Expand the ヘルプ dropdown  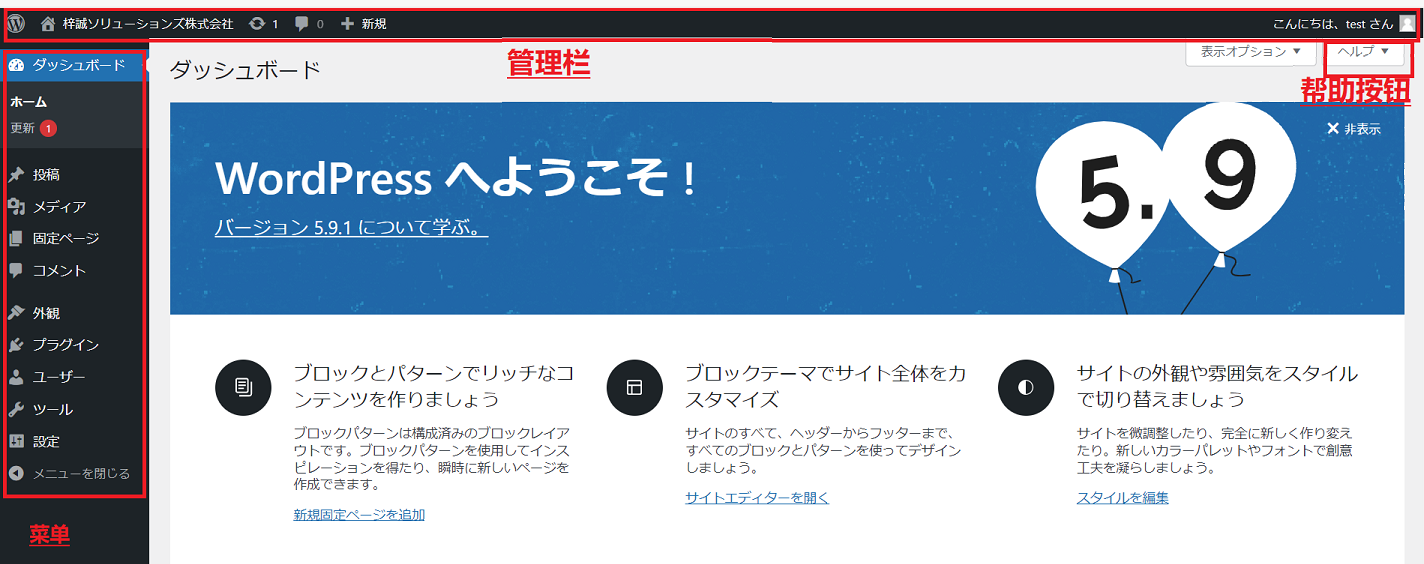coord(1364,51)
